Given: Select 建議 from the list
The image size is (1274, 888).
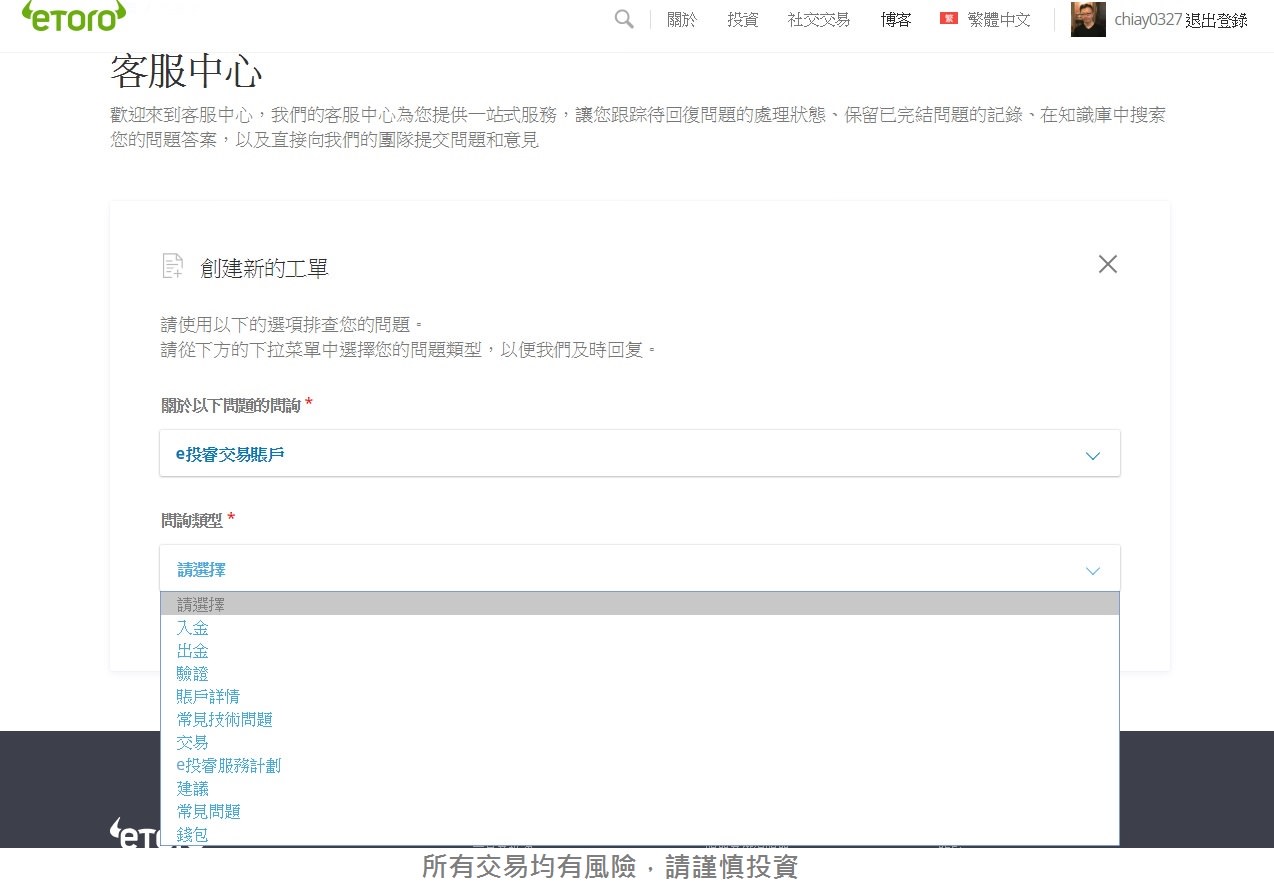Looking at the screenshot, I should (640, 788).
